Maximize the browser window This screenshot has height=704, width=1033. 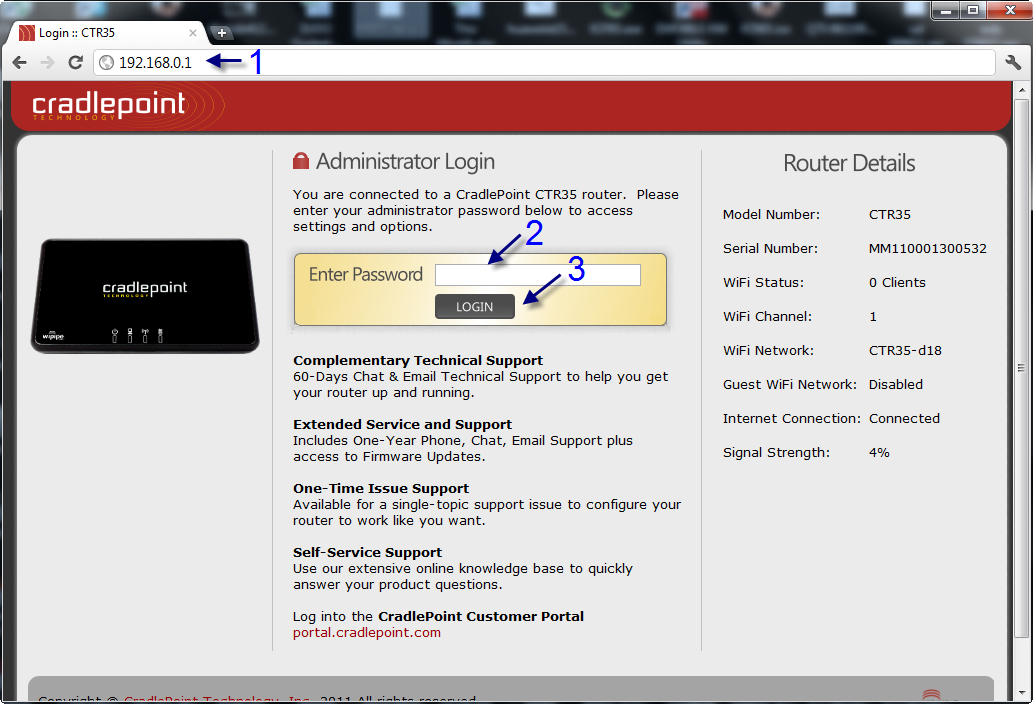[x=973, y=11]
